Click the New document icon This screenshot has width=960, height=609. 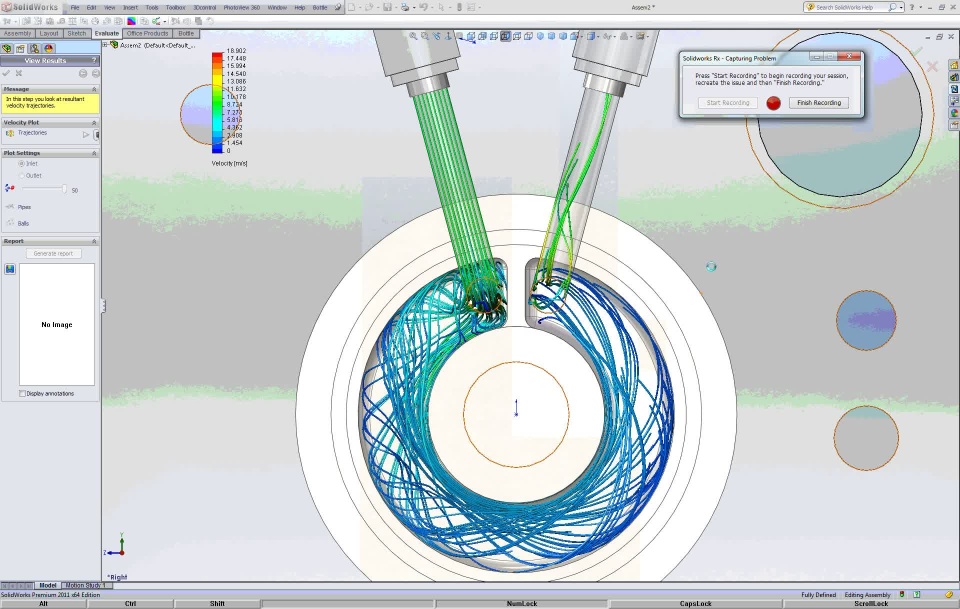coord(351,7)
